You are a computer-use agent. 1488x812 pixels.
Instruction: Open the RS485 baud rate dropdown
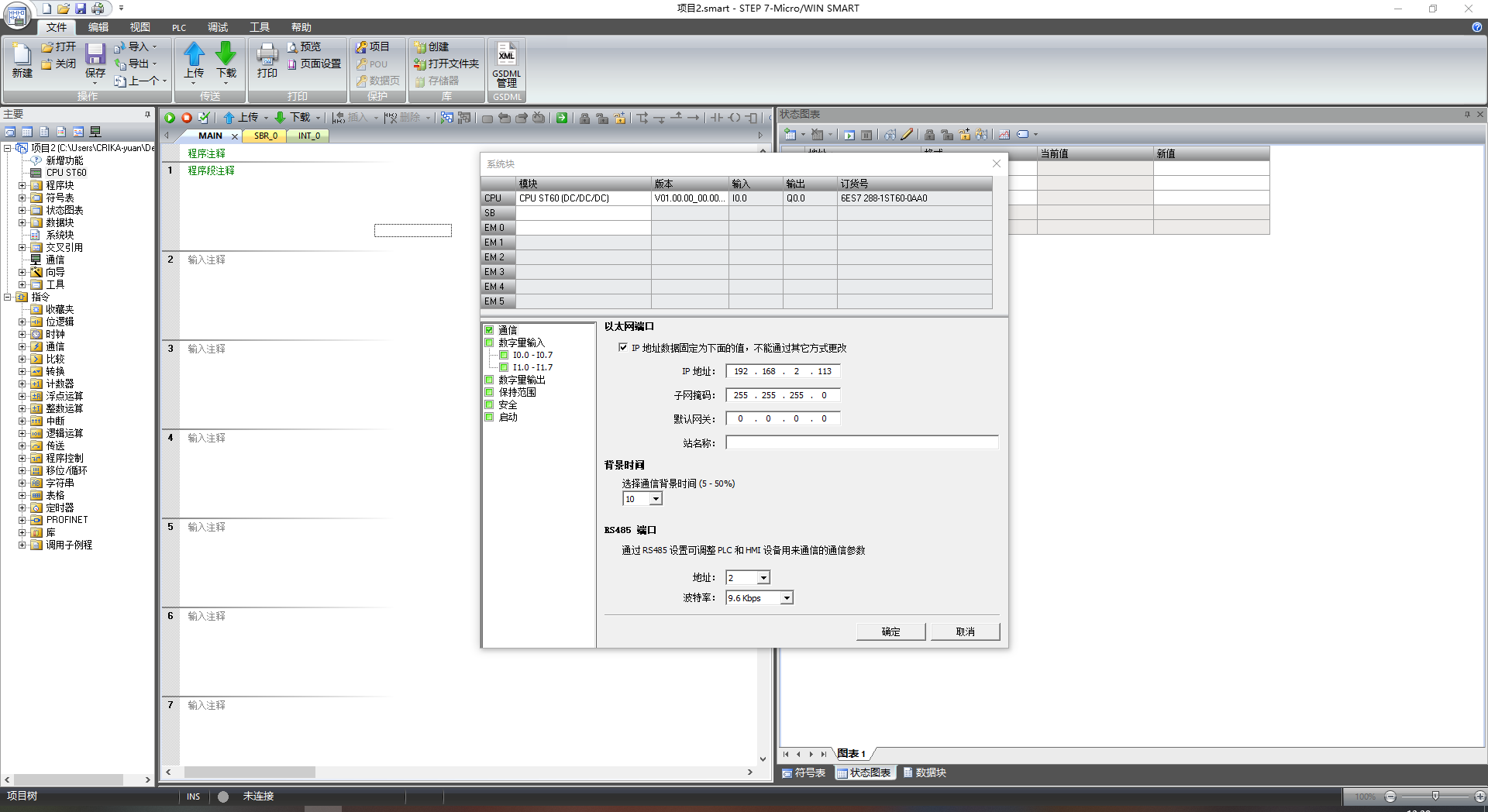(787, 598)
